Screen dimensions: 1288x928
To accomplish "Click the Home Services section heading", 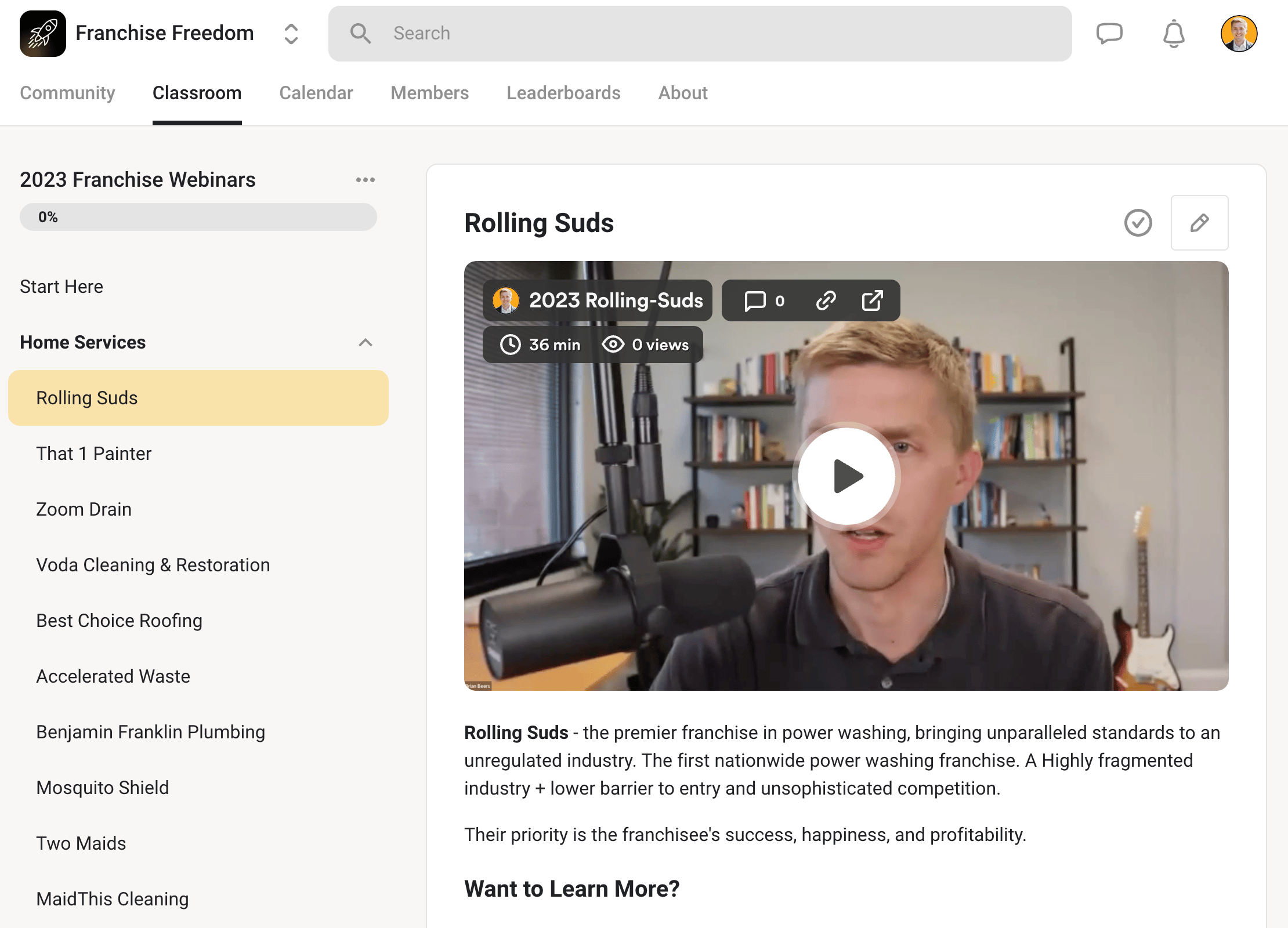I will [x=83, y=342].
